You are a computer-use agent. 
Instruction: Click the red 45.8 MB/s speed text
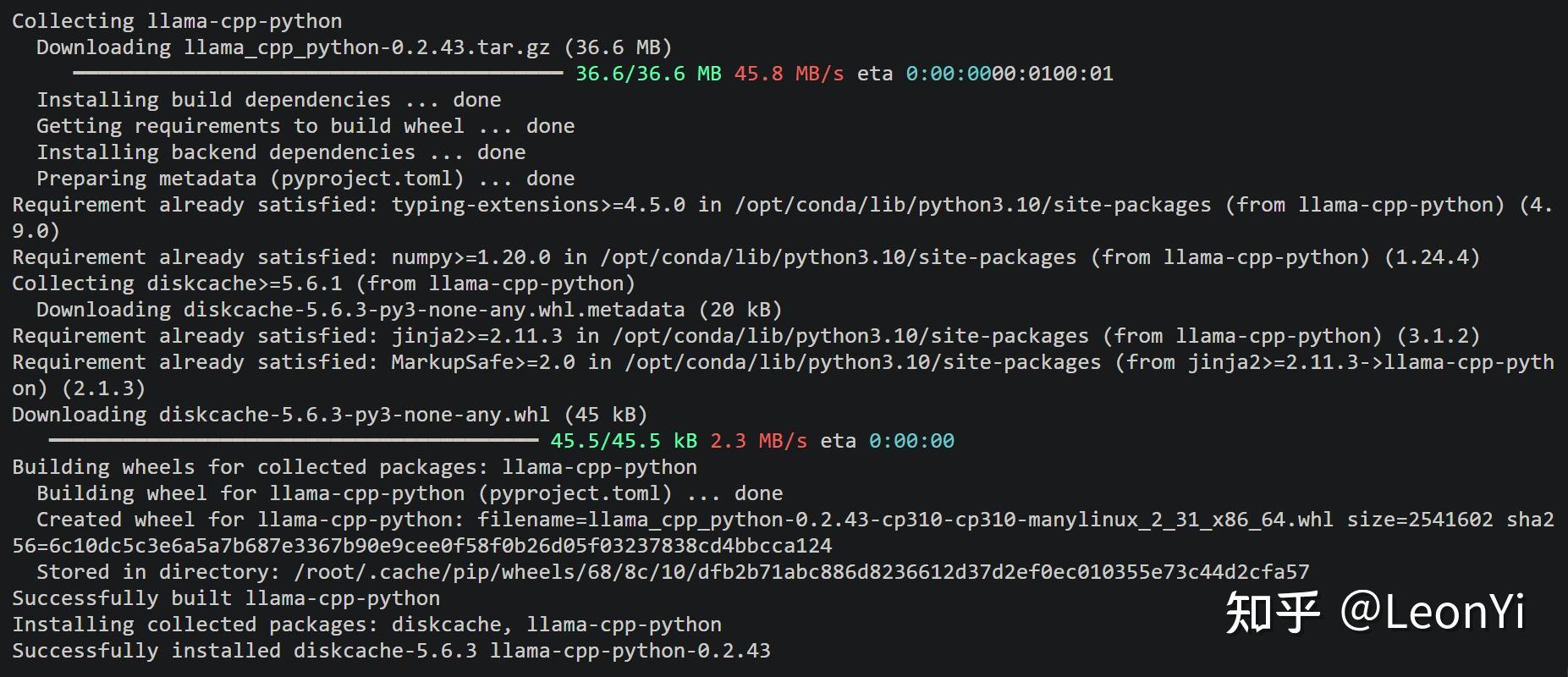(x=789, y=74)
